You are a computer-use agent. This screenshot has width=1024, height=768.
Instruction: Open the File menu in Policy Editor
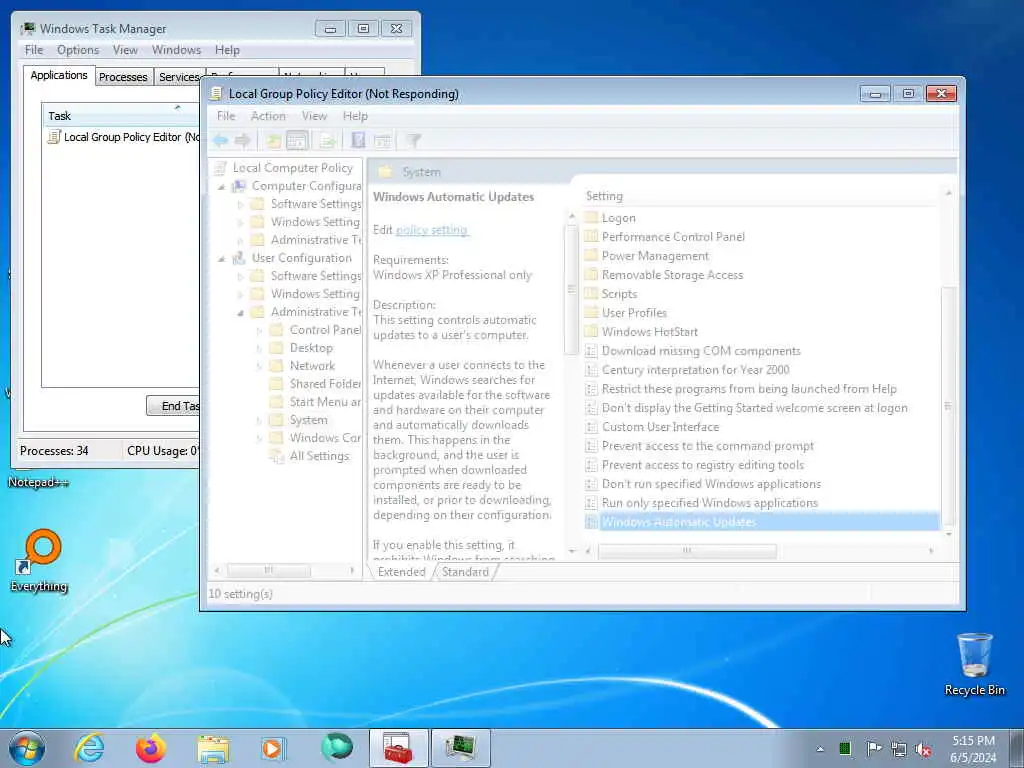point(226,116)
